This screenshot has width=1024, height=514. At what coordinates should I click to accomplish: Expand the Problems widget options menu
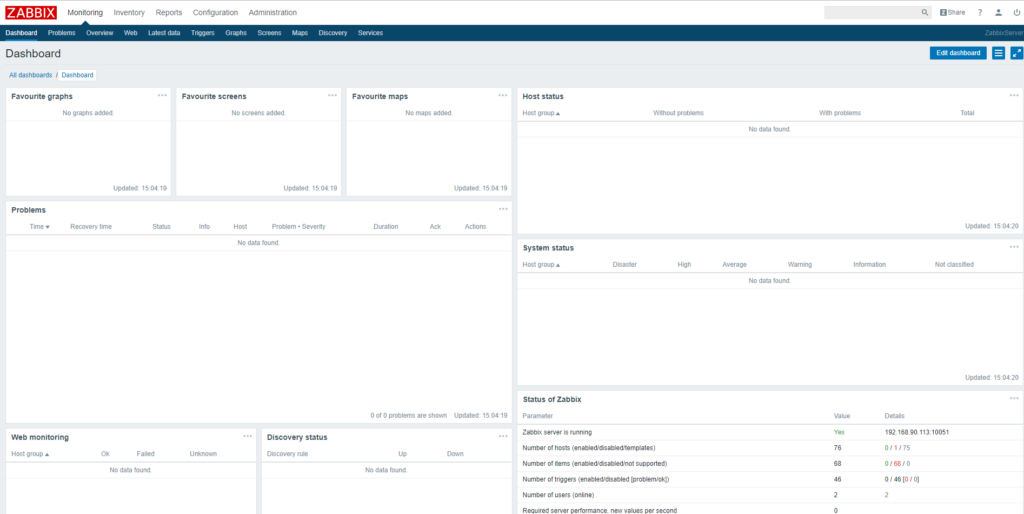pos(503,209)
